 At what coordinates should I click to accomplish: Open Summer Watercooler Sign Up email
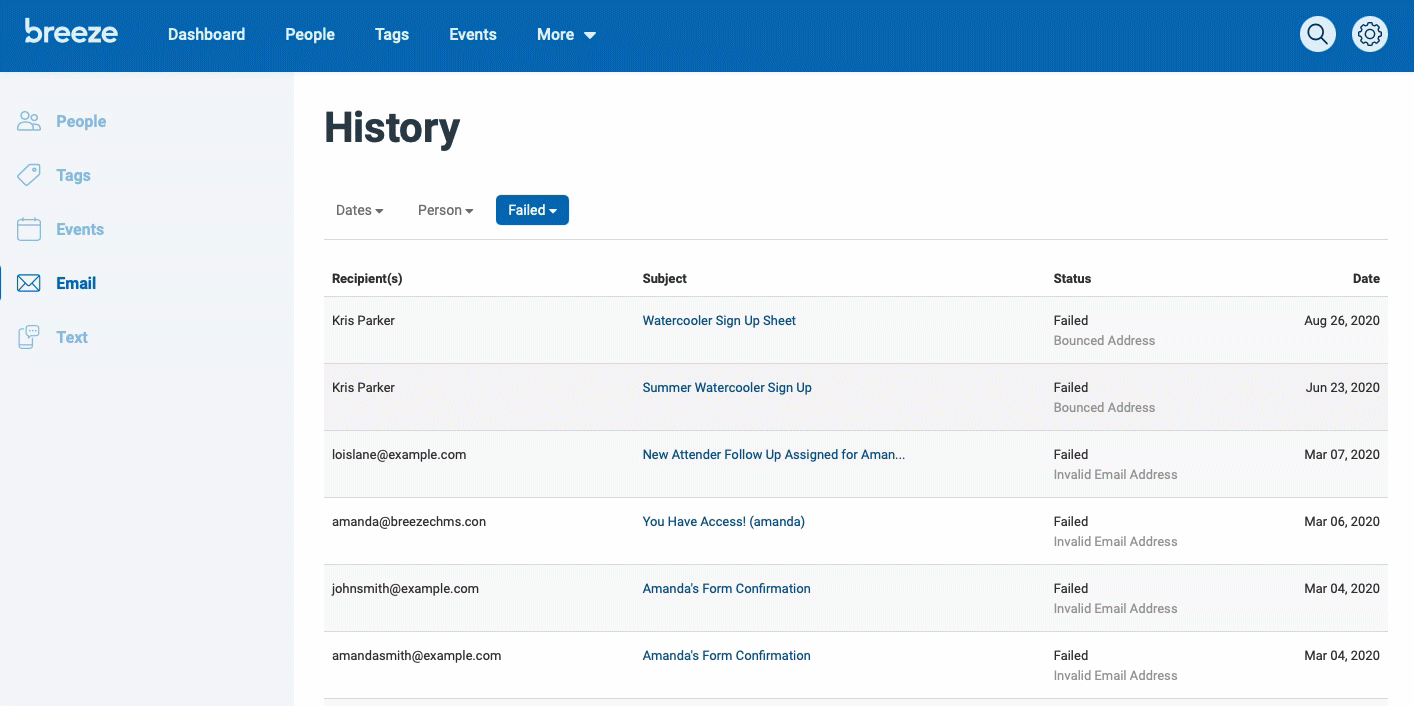point(727,388)
